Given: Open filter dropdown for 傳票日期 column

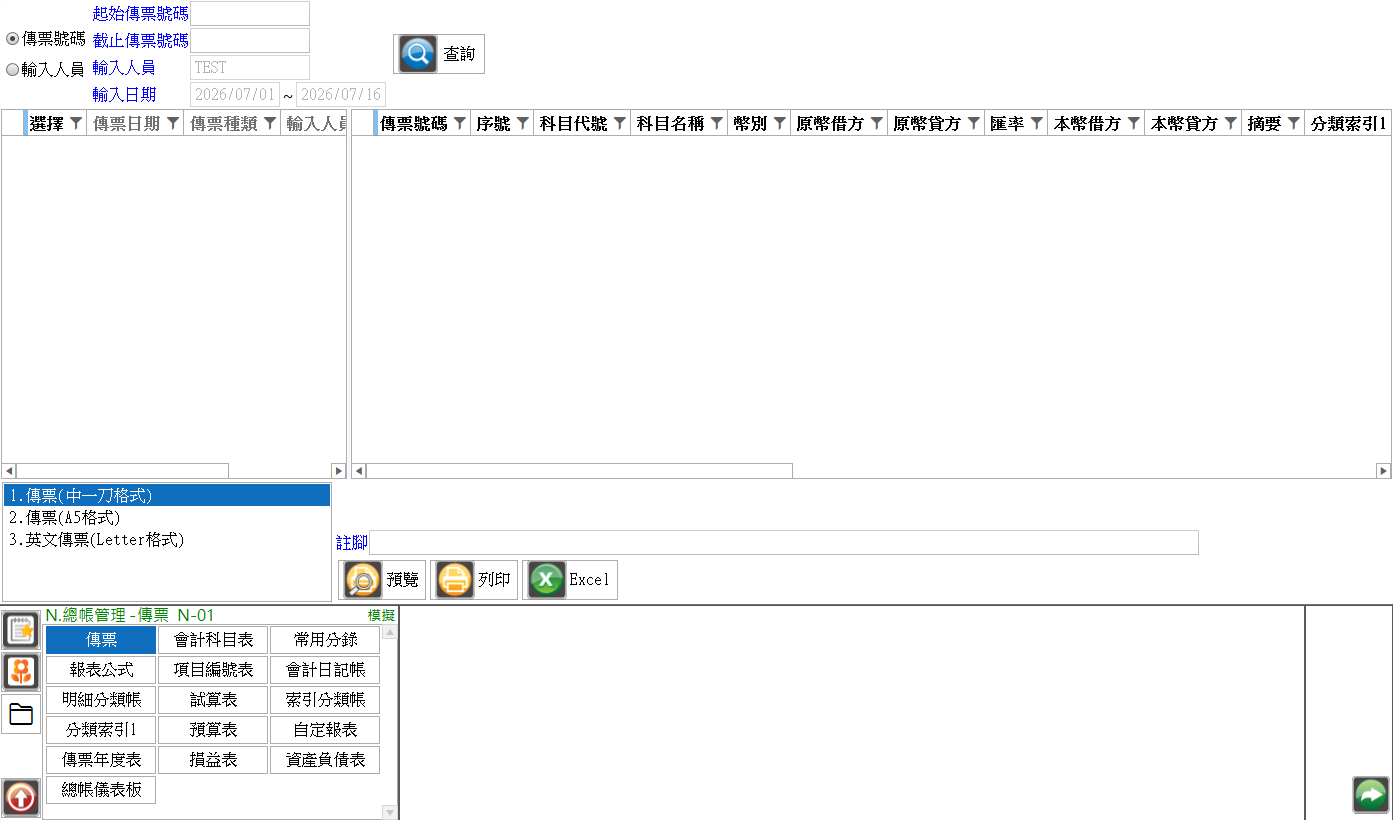Looking at the screenshot, I should click(x=173, y=123).
